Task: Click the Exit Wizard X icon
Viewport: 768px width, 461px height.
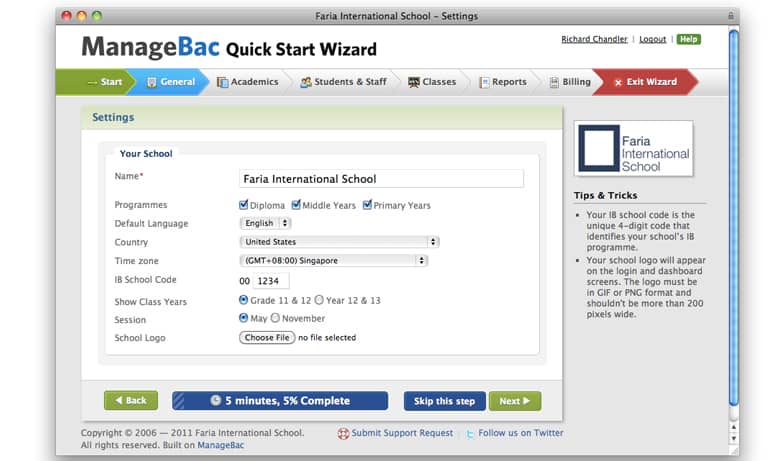Action: pyautogui.click(x=618, y=82)
